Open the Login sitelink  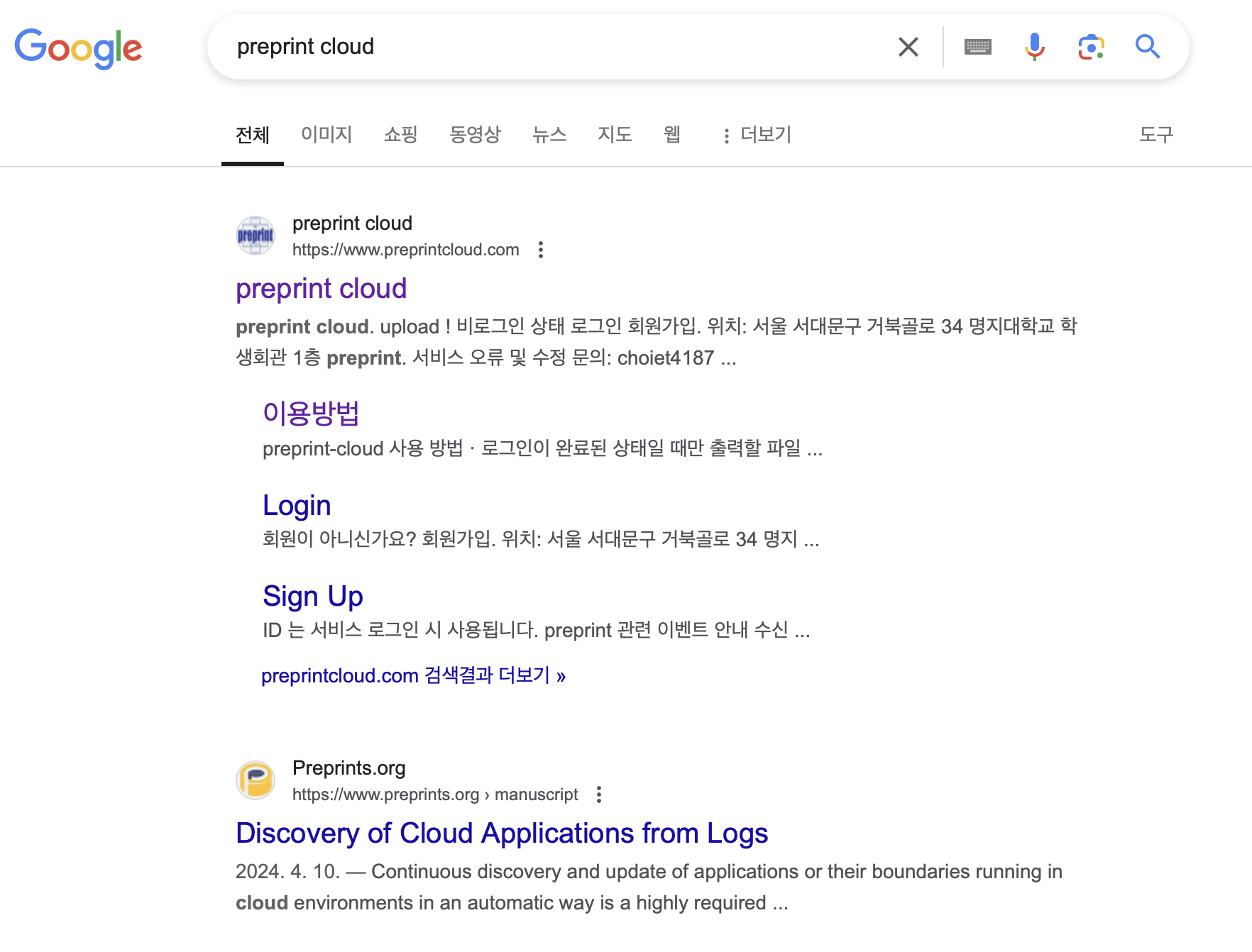[297, 506]
